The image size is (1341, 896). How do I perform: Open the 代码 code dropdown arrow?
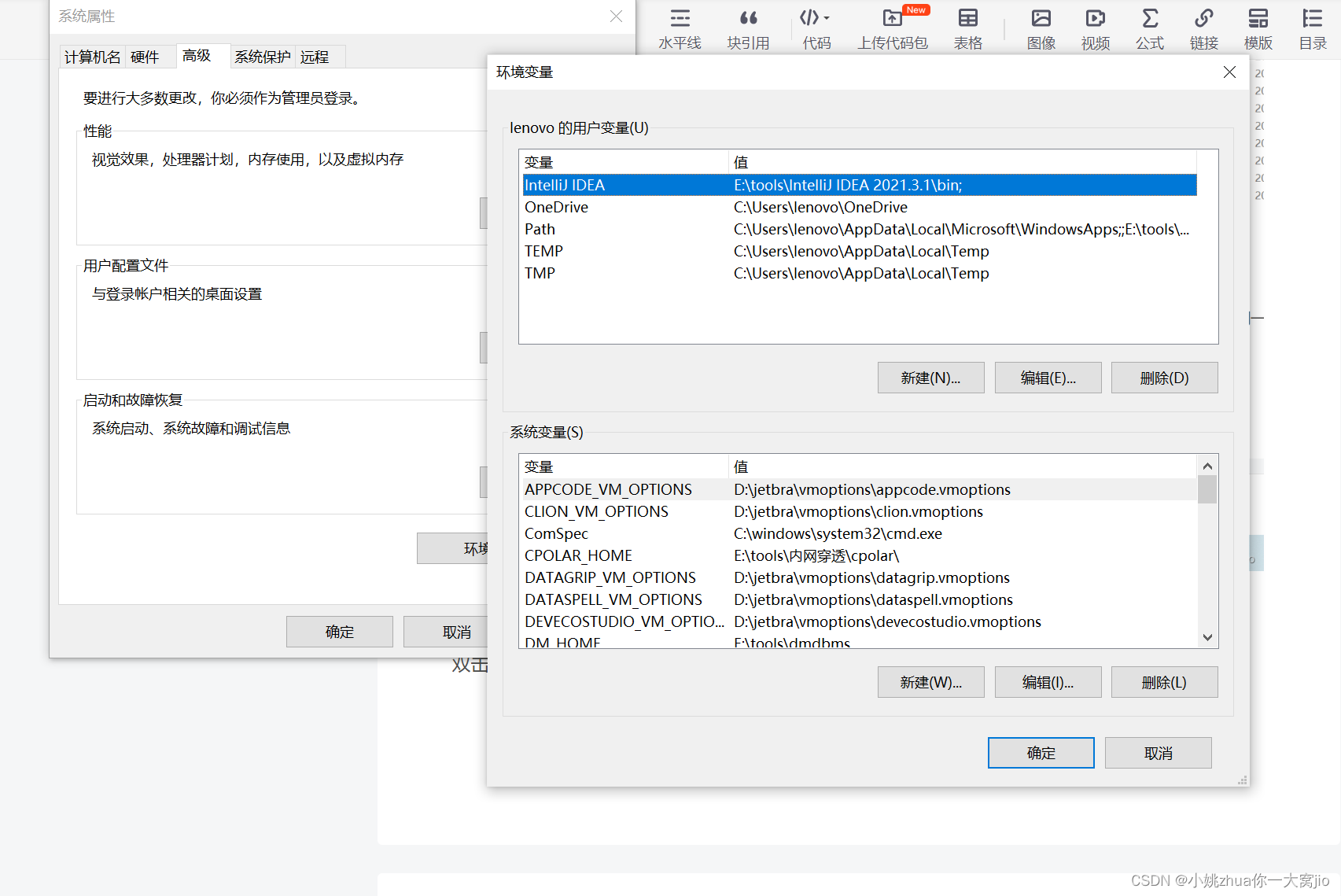coord(828,17)
